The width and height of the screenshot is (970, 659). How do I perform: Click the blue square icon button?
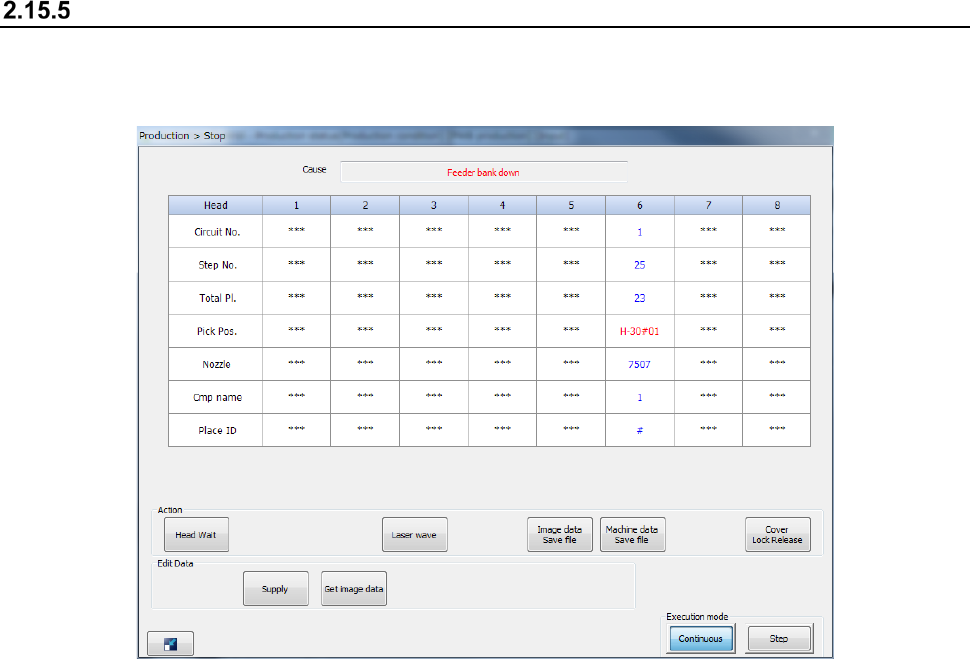pos(170,644)
